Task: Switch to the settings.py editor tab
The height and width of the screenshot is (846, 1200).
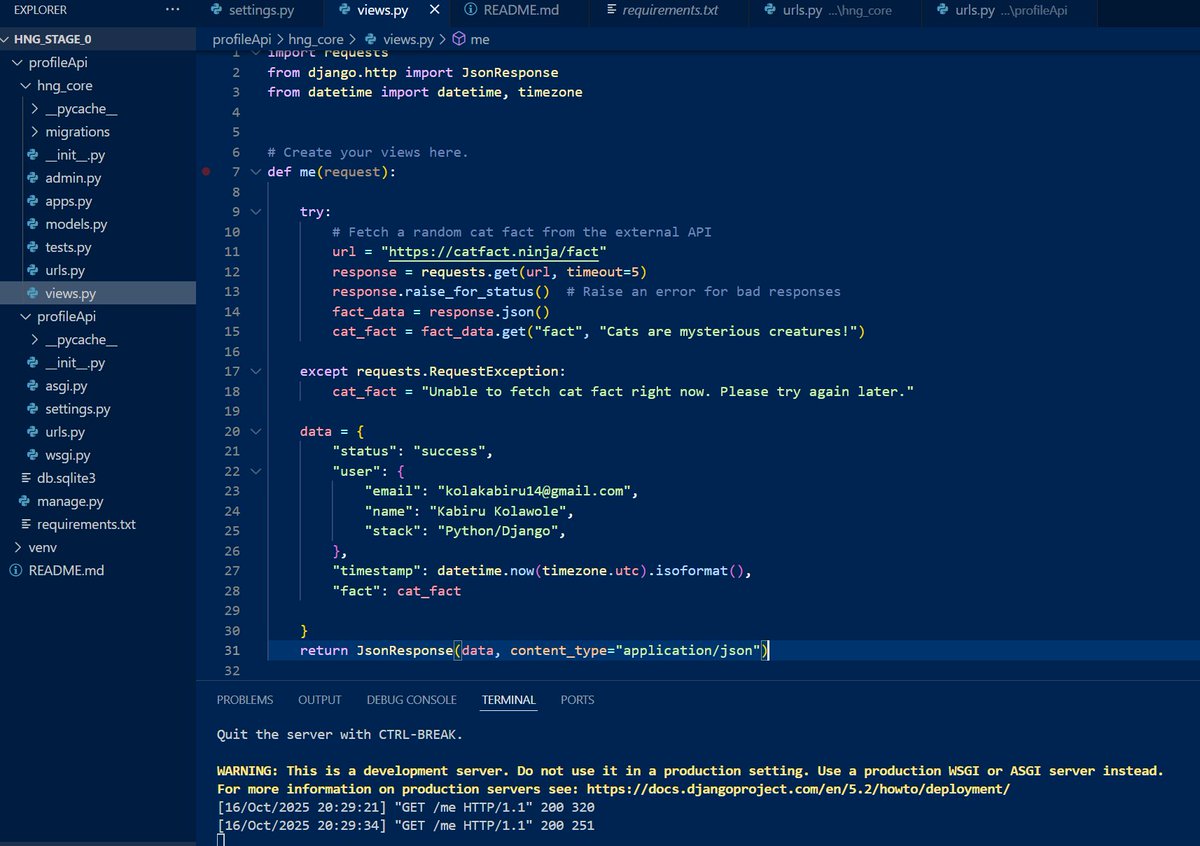Action: pos(259,12)
